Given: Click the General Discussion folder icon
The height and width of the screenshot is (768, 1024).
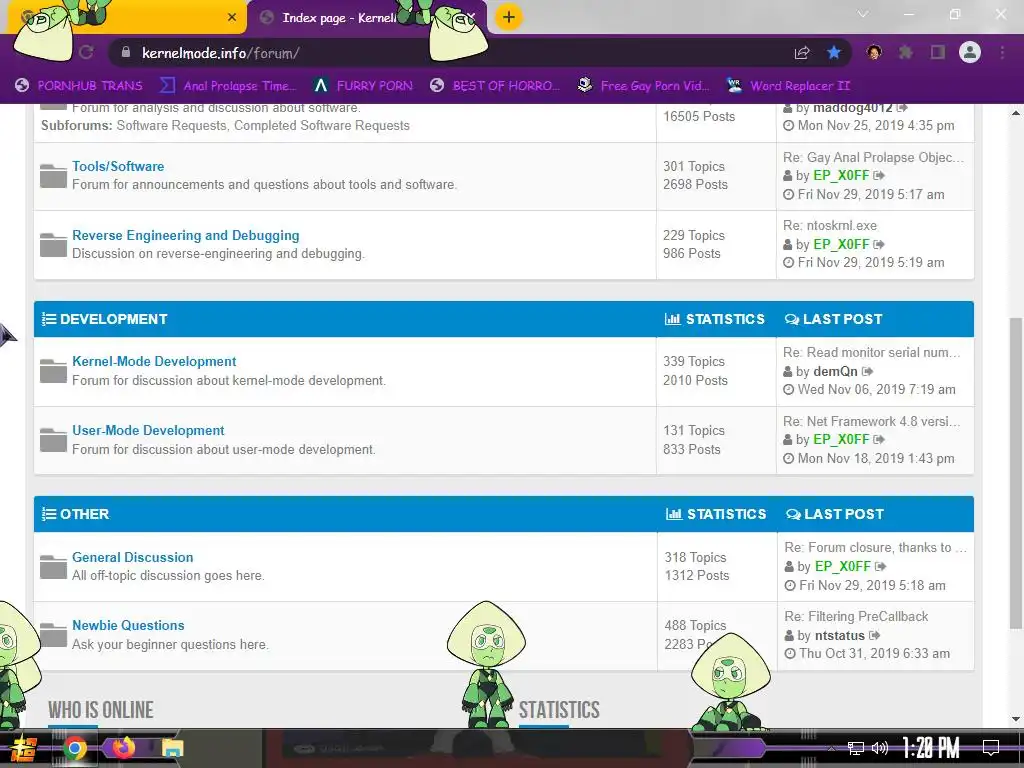Looking at the screenshot, I should coord(54,567).
